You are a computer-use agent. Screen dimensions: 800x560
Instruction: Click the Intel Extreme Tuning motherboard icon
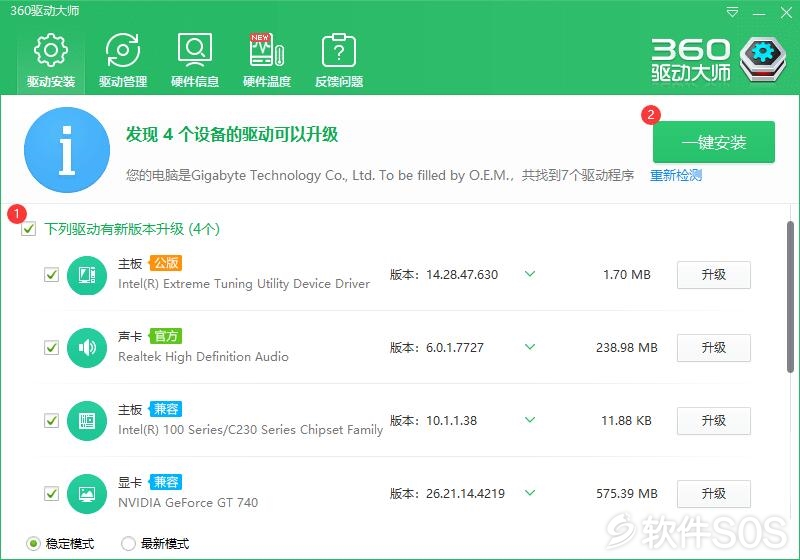click(87, 275)
